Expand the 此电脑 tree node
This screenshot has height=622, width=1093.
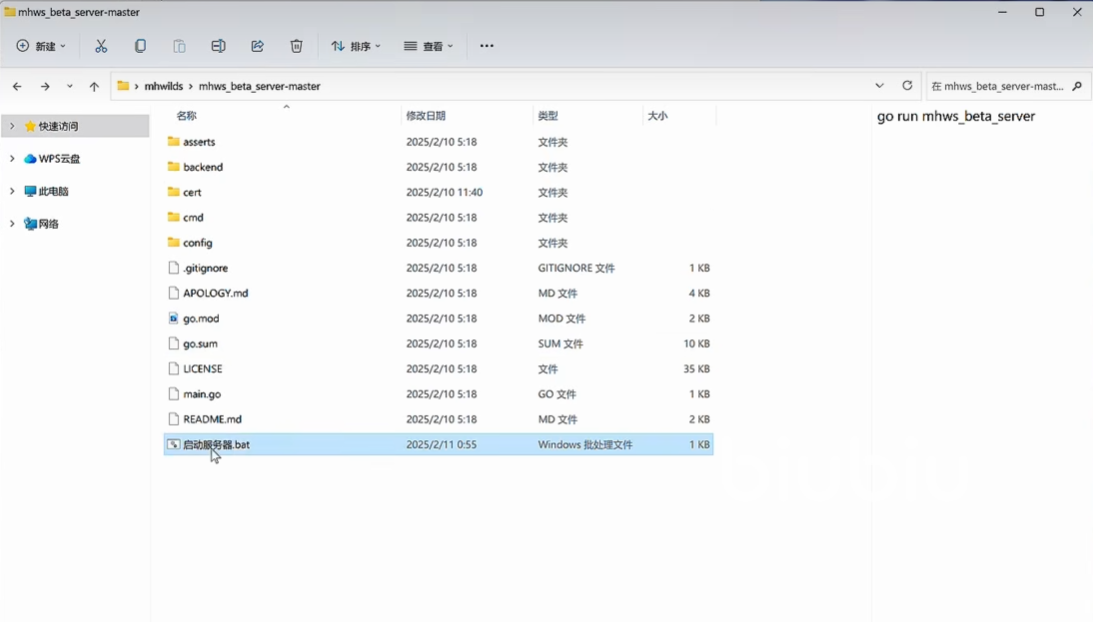(x=12, y=191)
